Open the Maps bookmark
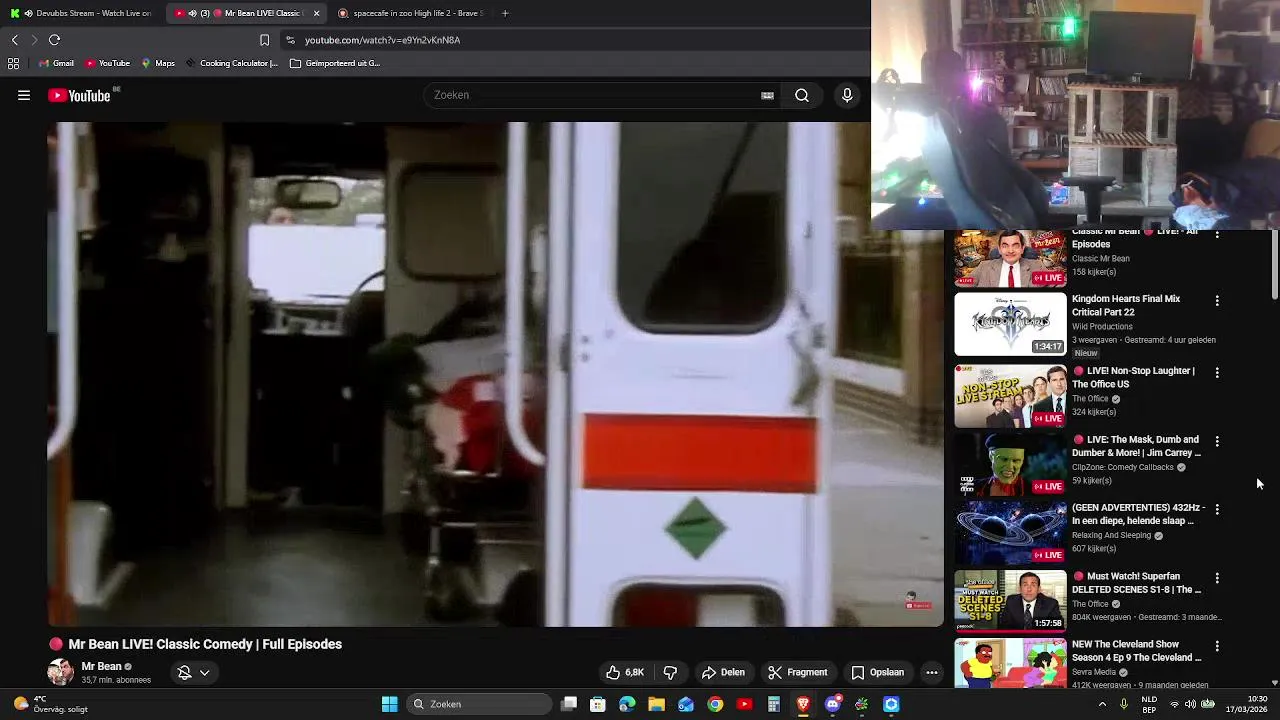 coord(158,63)
